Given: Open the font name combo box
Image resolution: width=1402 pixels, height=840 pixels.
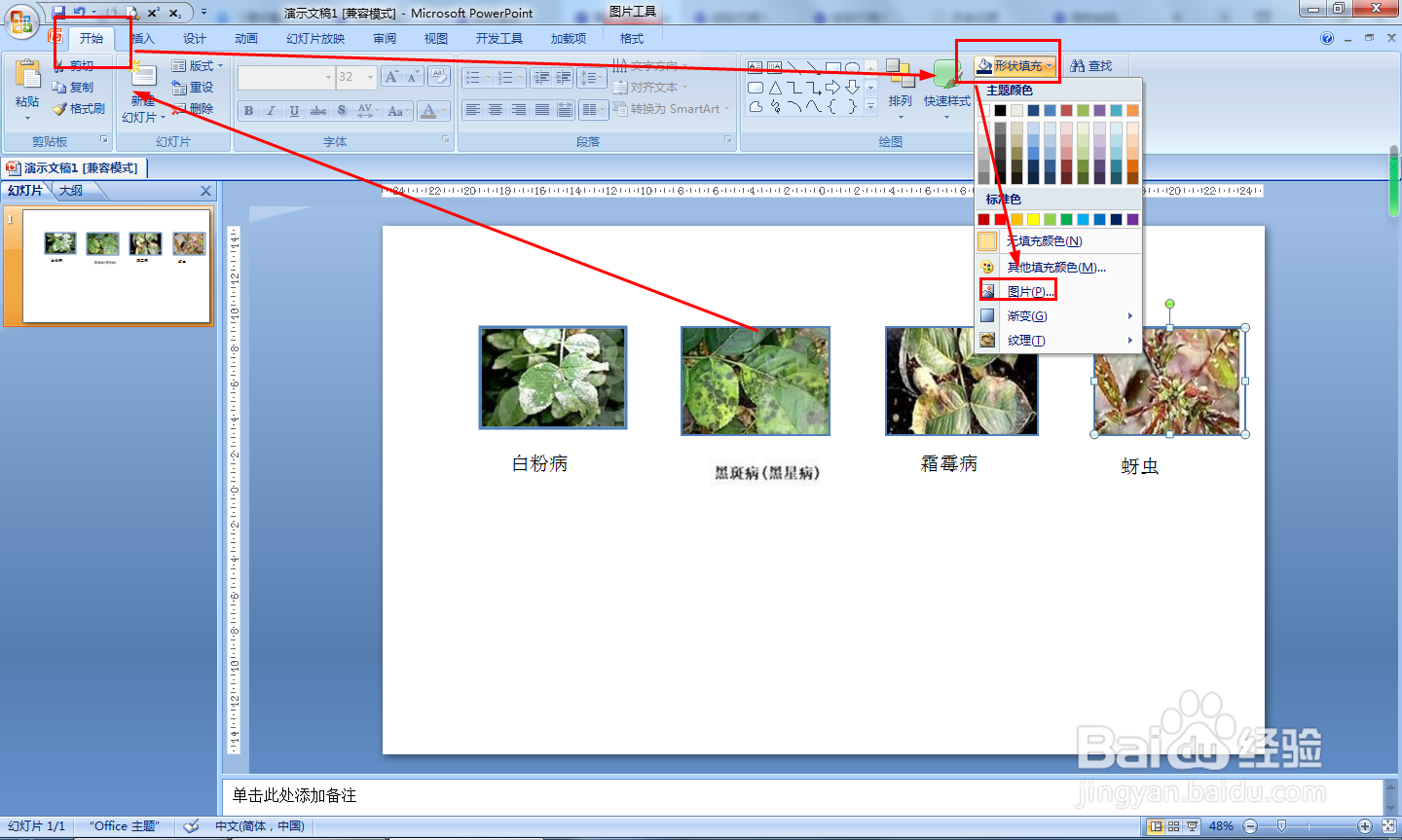Looking at the screenshot, I should point(286,77).
